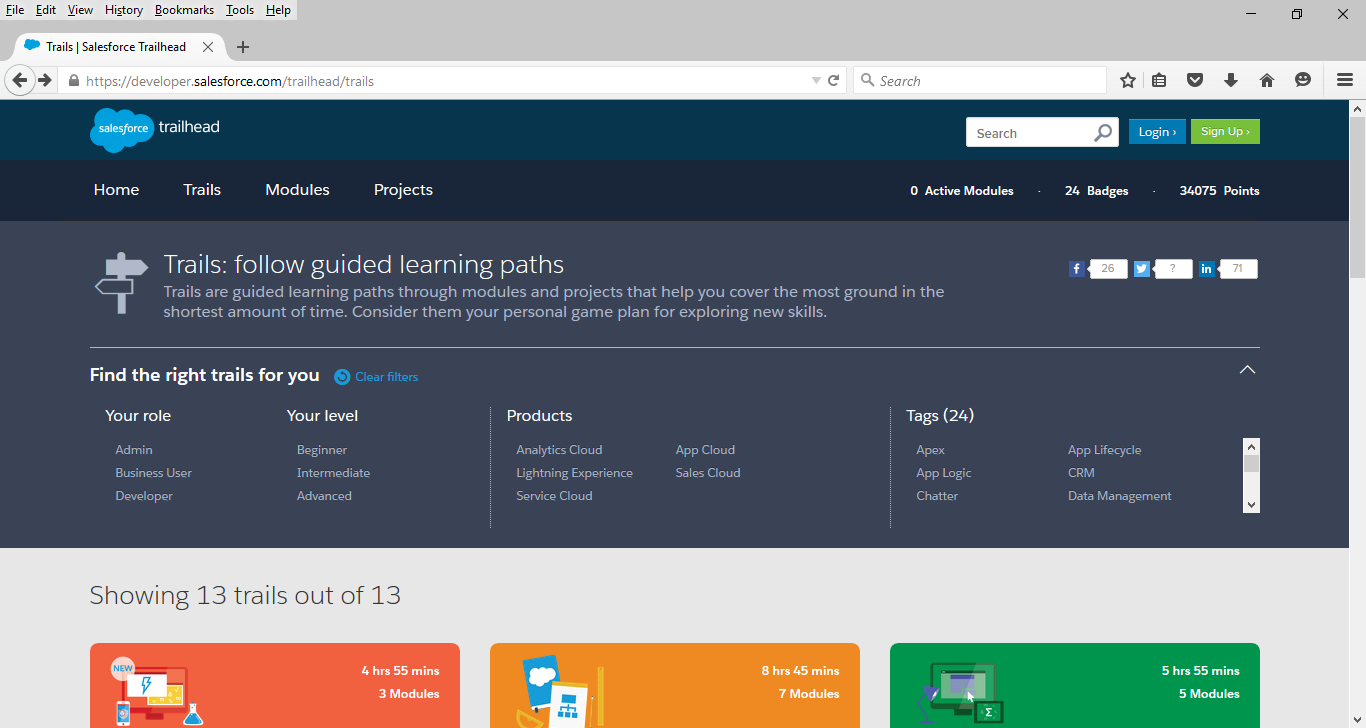This screenshot has width=1366, height=728.
Task: Open the Edit menu
Action: 46,10
